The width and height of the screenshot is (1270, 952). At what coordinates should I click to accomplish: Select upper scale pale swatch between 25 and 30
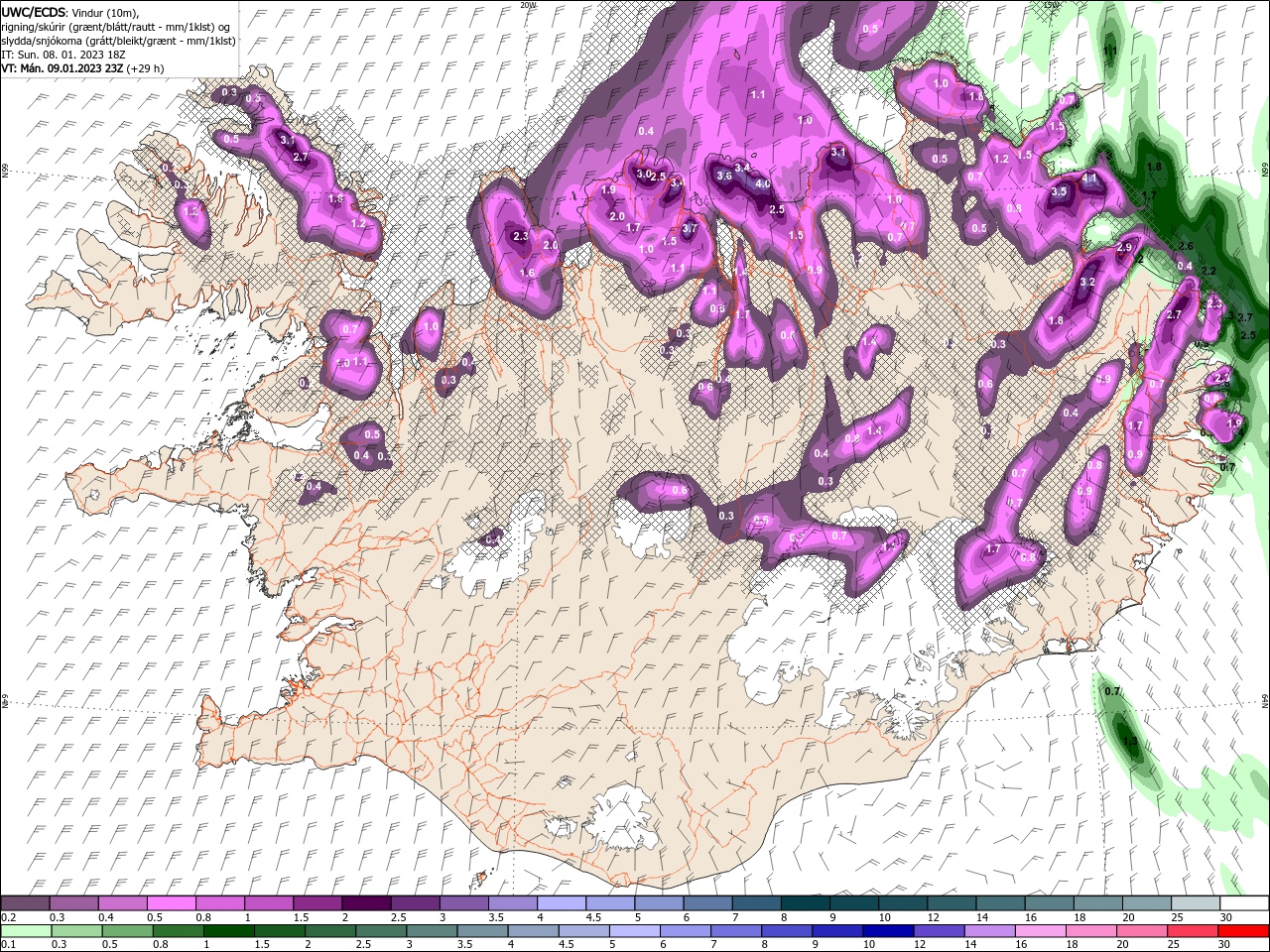click(1194, 903)
